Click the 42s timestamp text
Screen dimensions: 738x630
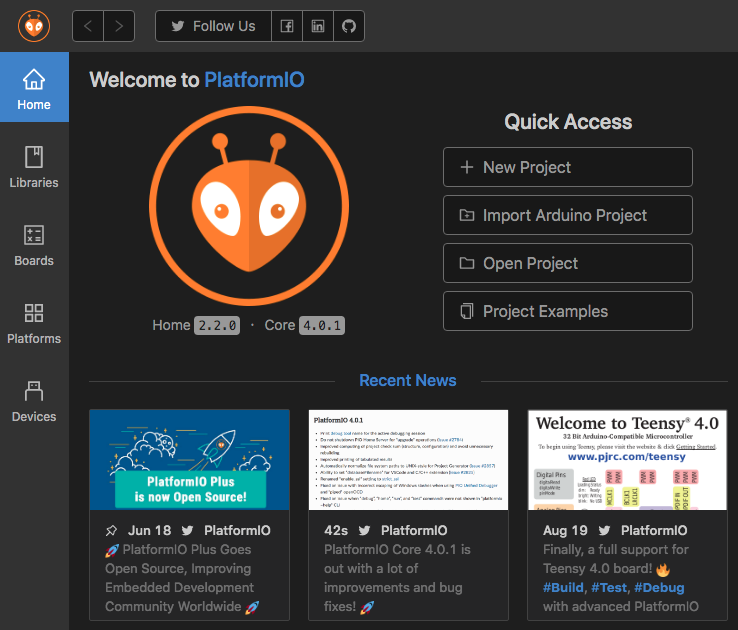click(x=336, y=530)
